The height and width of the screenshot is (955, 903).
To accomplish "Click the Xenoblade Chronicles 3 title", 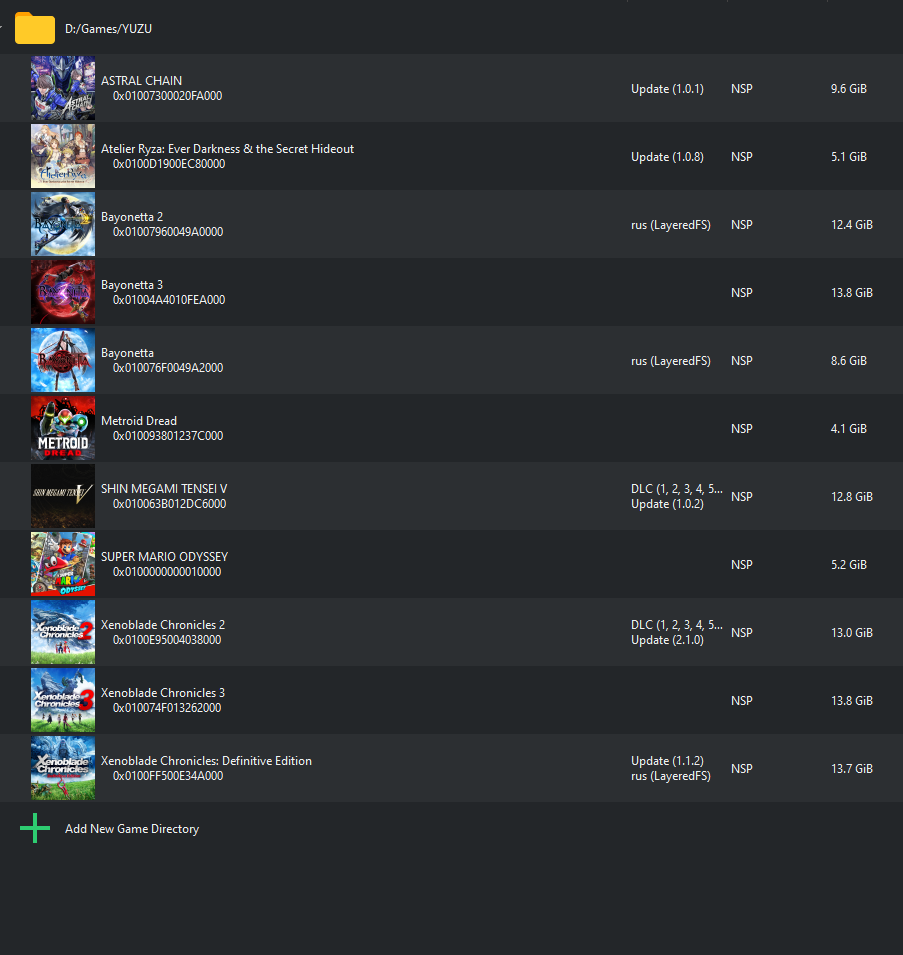I will pyautogui.click(x=163, y=693).
